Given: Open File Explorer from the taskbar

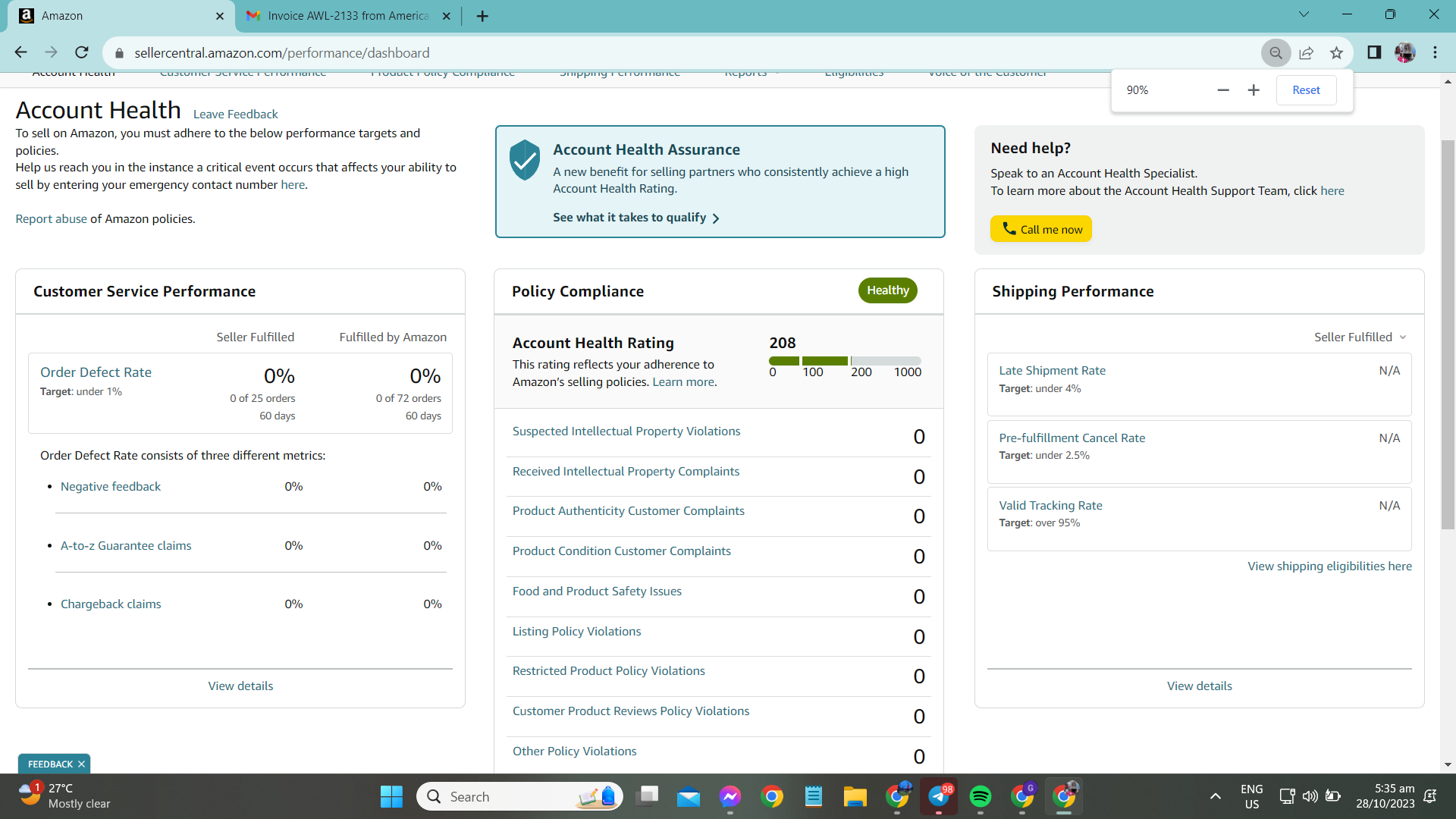Looking at the screenshot, I should coord(855,797).
